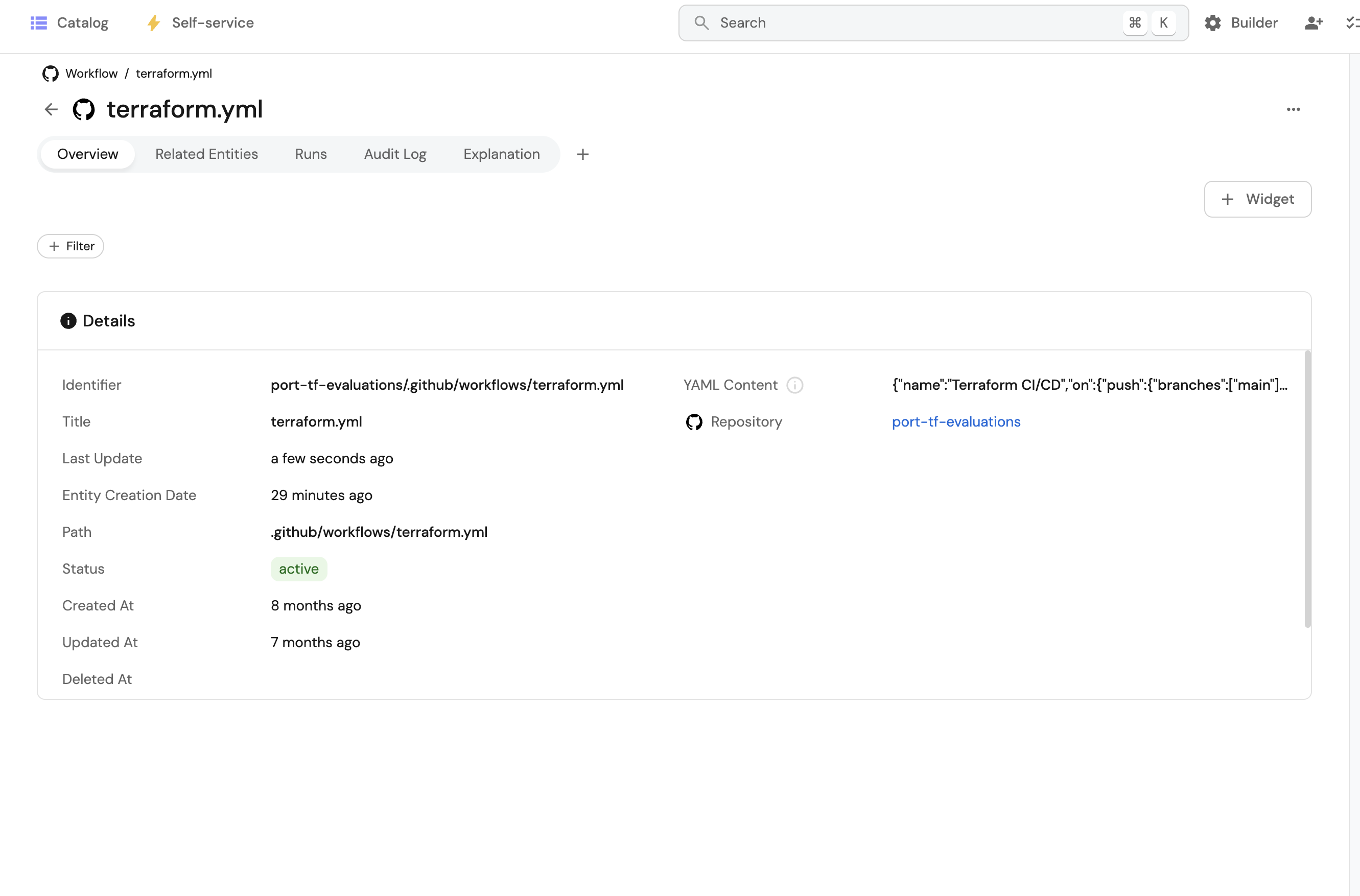This screenshot has width=1360, height=896.
Task: Click the Widget button
Action: tap(1257, 199)
